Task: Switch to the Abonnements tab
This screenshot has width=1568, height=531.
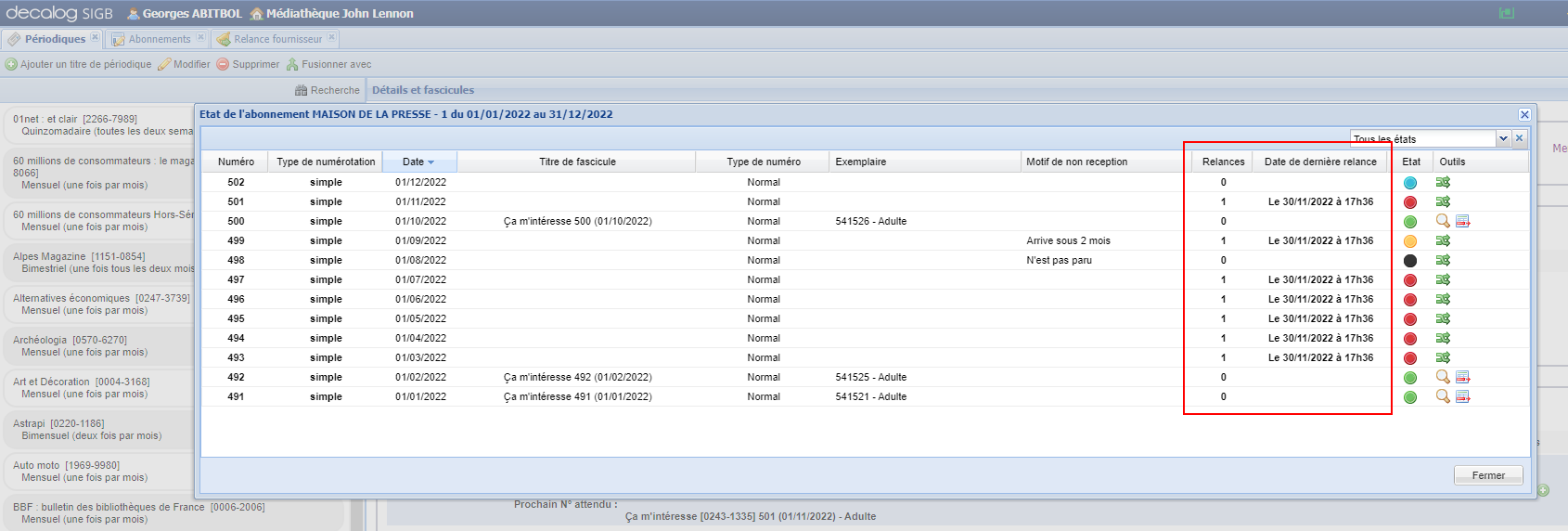Action: [159, 39]
